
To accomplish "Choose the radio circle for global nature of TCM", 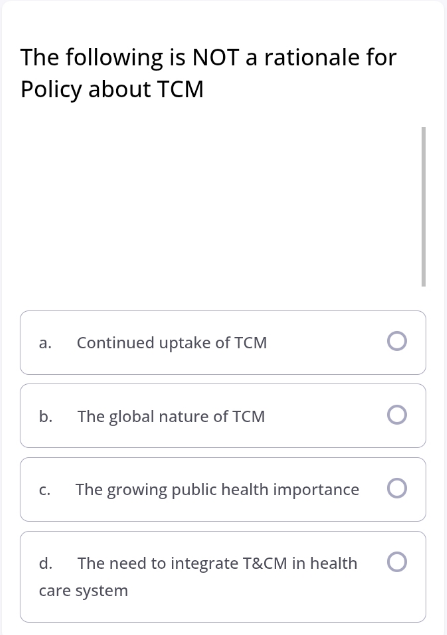I will click(x=397, y=415).
